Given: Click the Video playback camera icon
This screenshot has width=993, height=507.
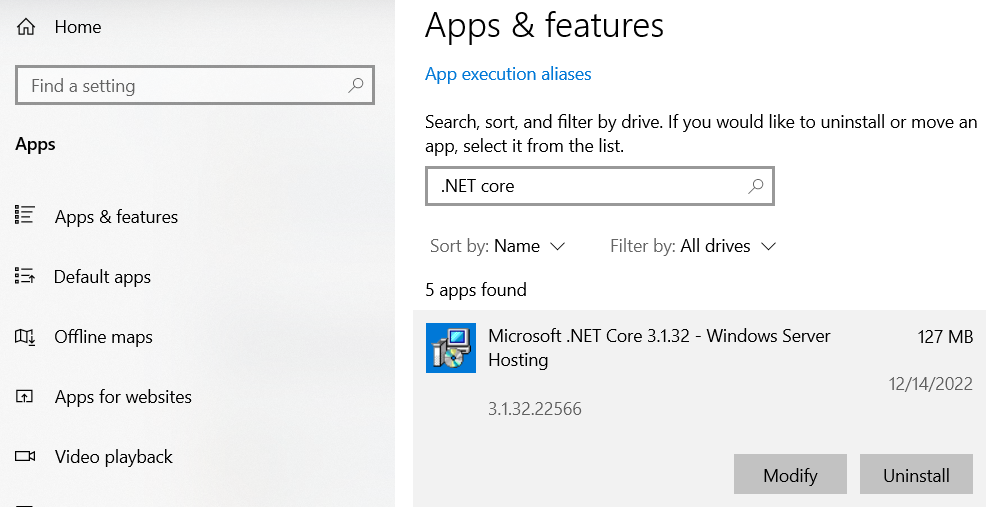Looking at the screenshot, I should point(25,456).
